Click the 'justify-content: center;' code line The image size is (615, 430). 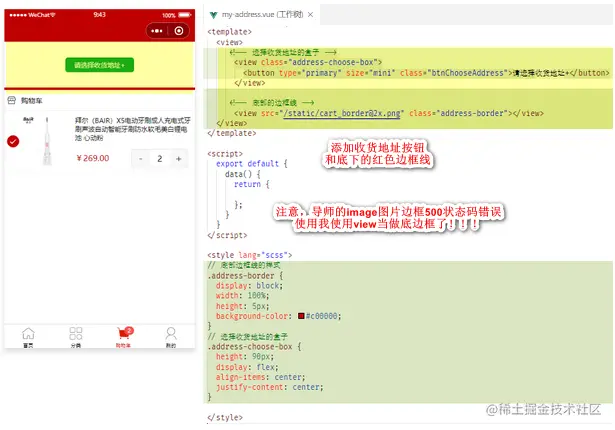tap(269, 387)
